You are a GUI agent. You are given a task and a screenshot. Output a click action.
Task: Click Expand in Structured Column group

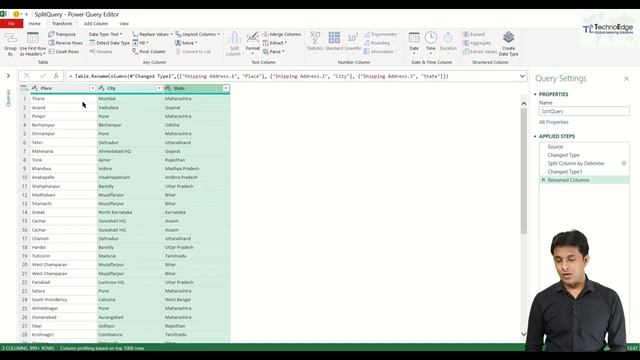474,34
